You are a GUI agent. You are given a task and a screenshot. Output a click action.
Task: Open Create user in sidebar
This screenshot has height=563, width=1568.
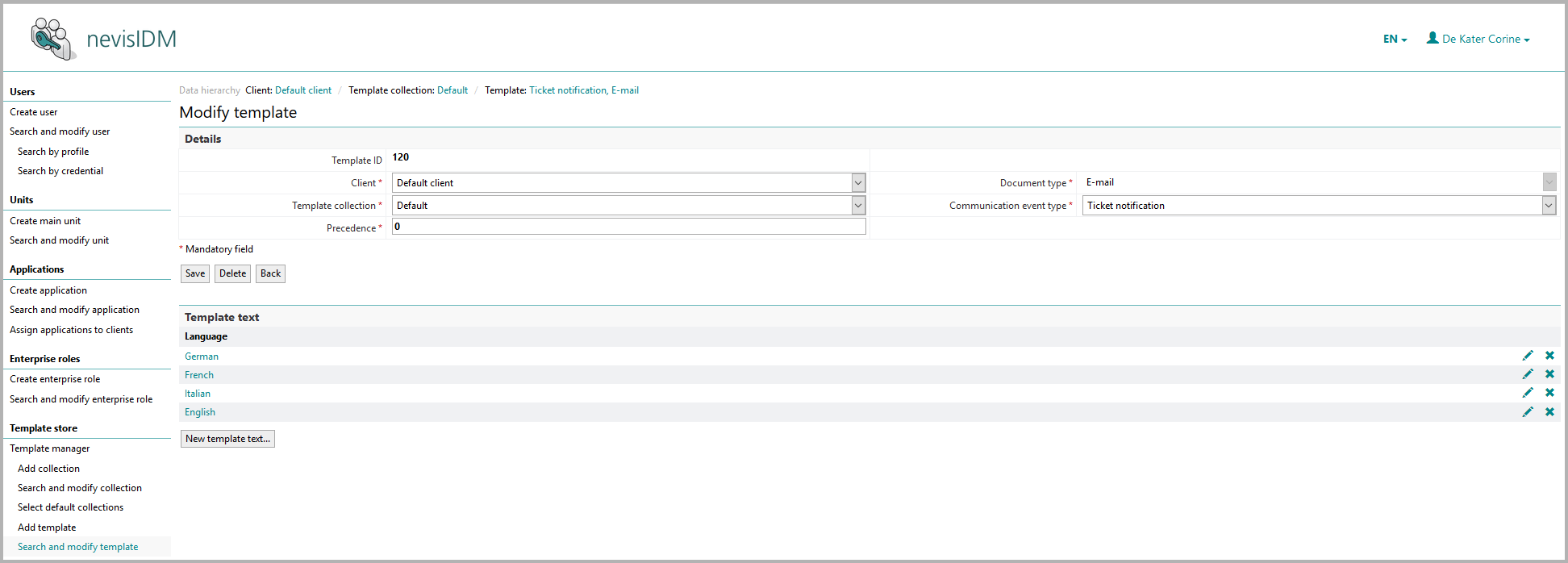[34, 112]
